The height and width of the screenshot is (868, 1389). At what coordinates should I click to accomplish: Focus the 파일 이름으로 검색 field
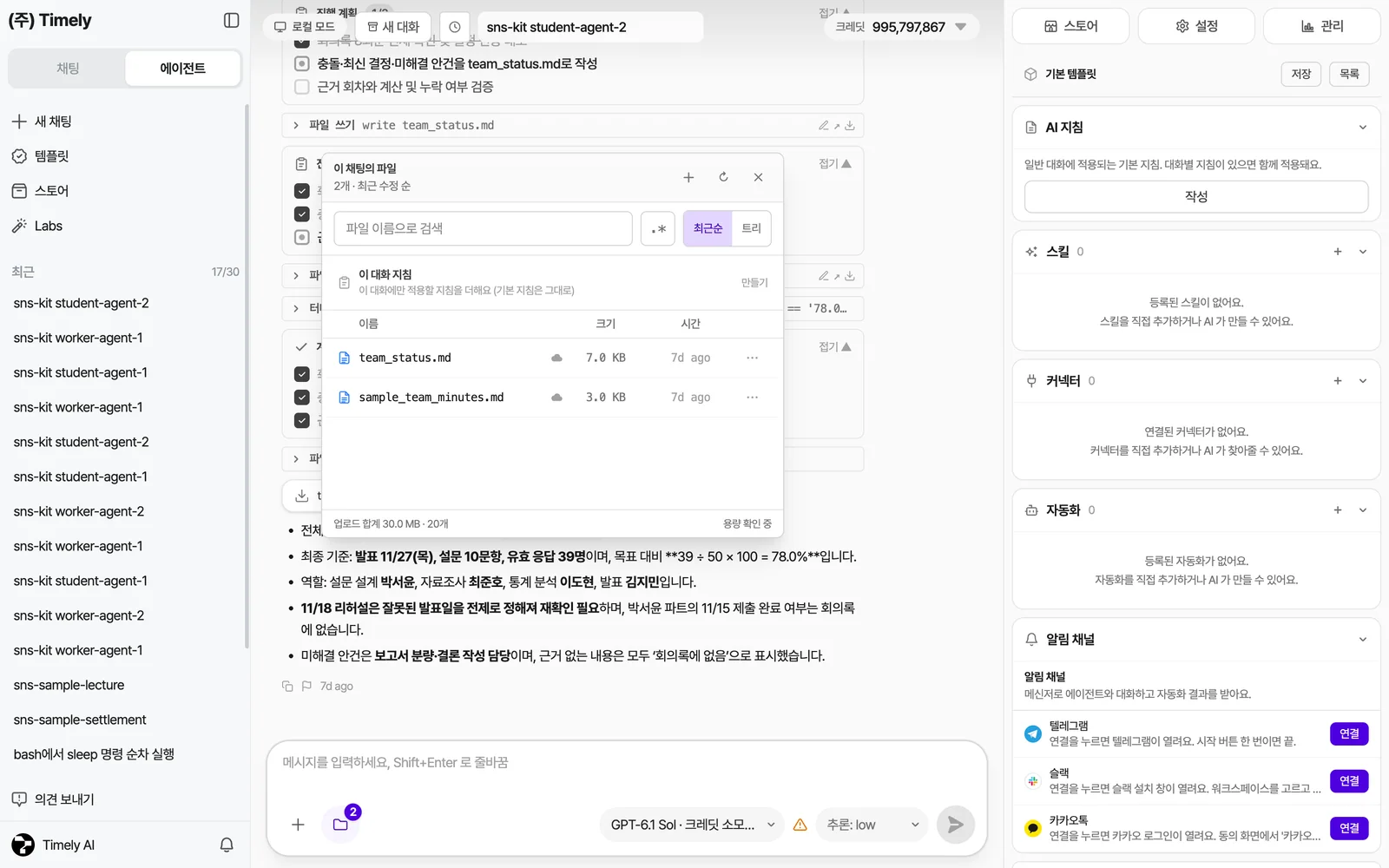[x=484, y=229]
